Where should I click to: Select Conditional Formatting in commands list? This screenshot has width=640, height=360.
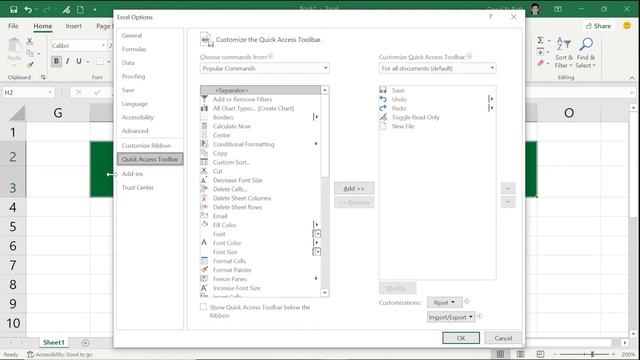coord(260,144)
